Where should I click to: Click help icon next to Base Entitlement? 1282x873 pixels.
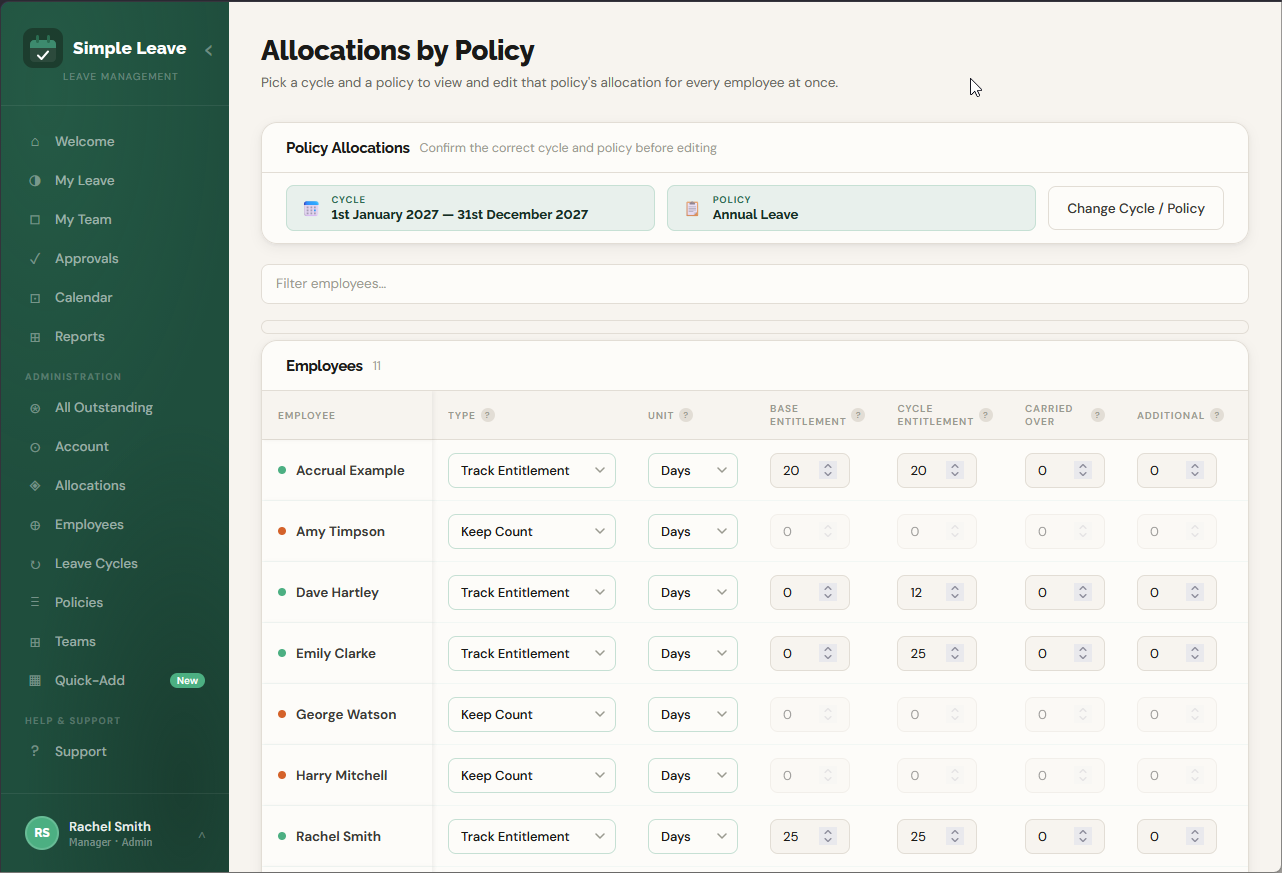tap(858, 415)
